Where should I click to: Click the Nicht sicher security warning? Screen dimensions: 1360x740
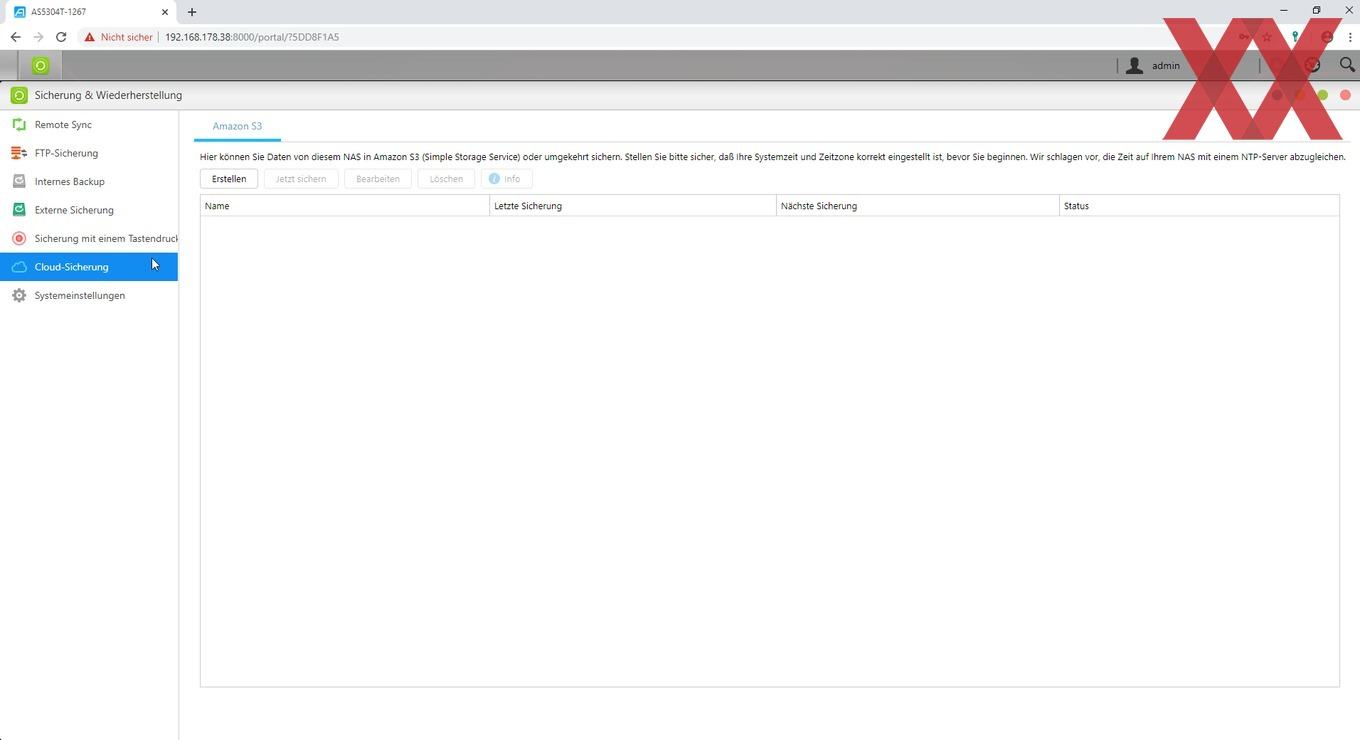point(118,37)
